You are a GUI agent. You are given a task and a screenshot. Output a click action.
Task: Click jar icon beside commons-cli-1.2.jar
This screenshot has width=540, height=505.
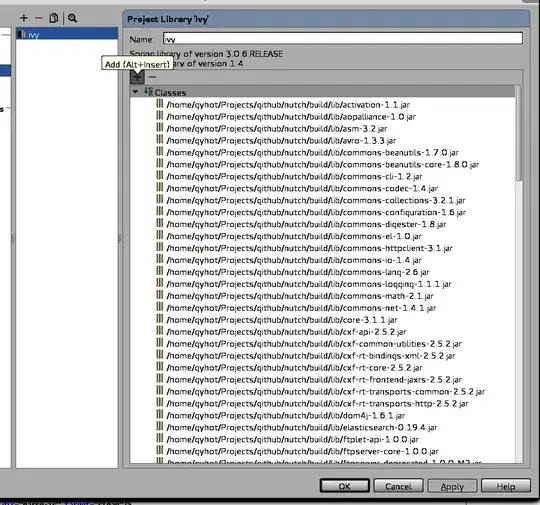tap(159, 175)
